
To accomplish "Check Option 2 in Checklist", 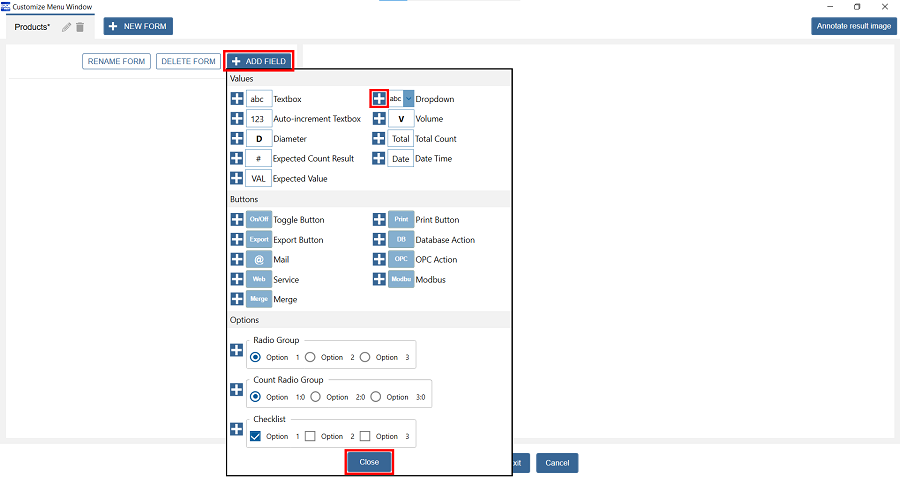I will (x=310, y=436).
